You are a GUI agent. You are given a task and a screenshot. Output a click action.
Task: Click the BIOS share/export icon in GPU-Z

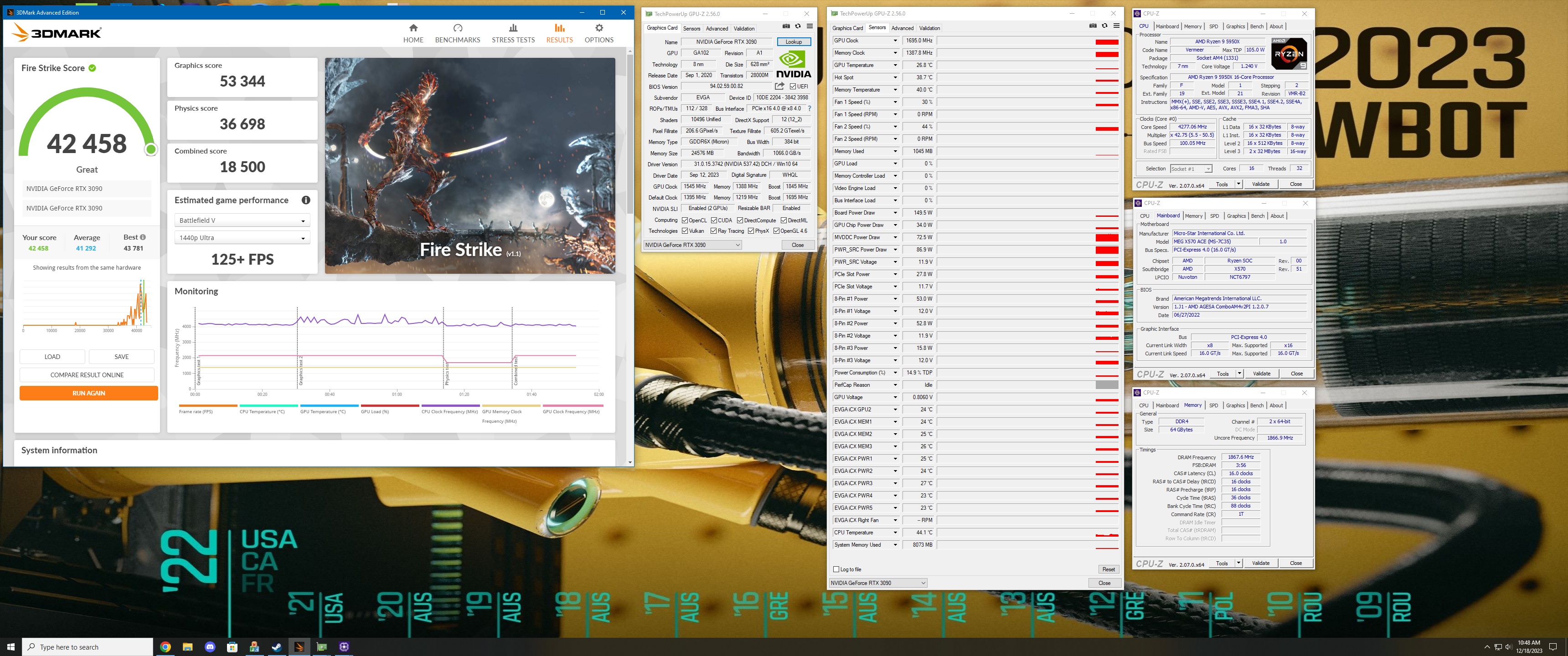click(779, 87)
